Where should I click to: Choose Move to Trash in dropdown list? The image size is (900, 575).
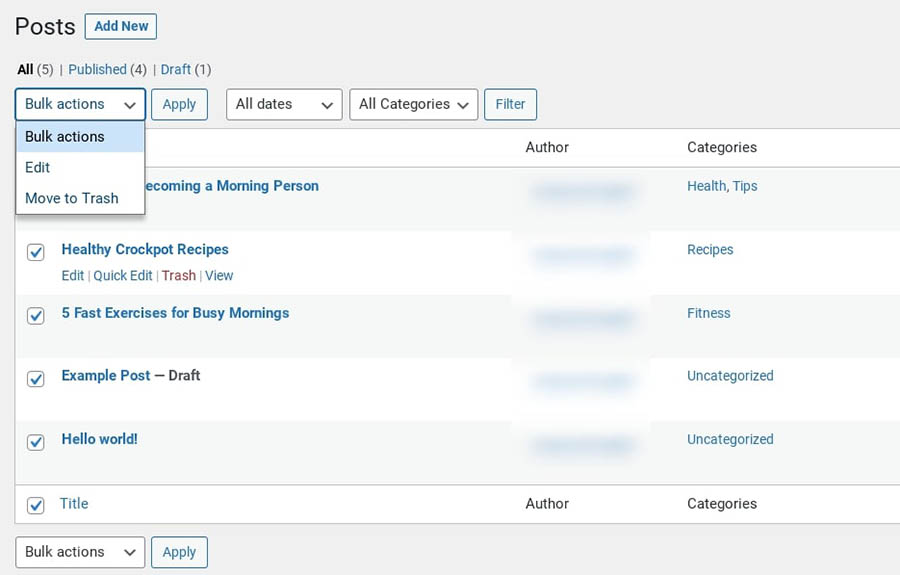pyautogui.click(x=72, y=198)
